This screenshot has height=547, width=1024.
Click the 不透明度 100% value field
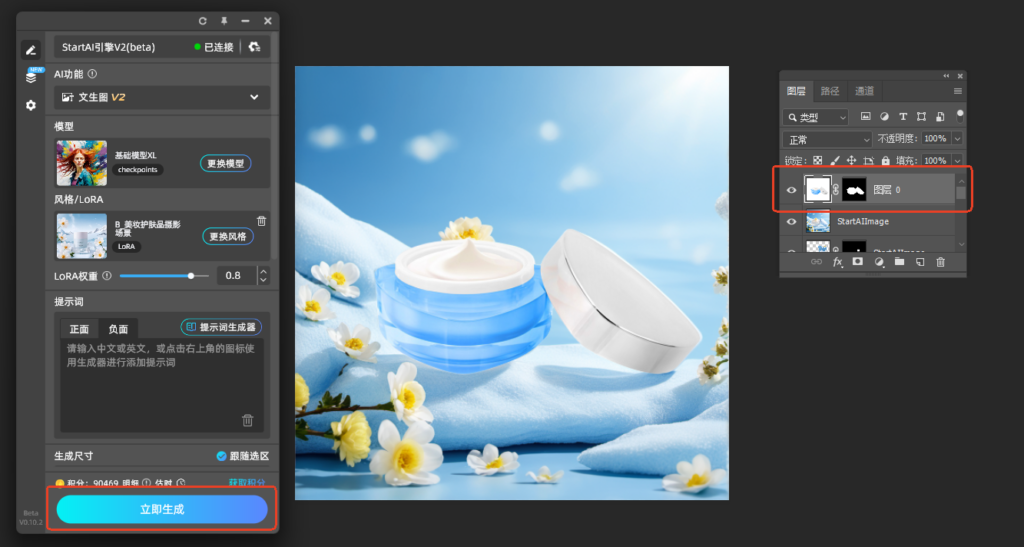(x=935, y=139)
